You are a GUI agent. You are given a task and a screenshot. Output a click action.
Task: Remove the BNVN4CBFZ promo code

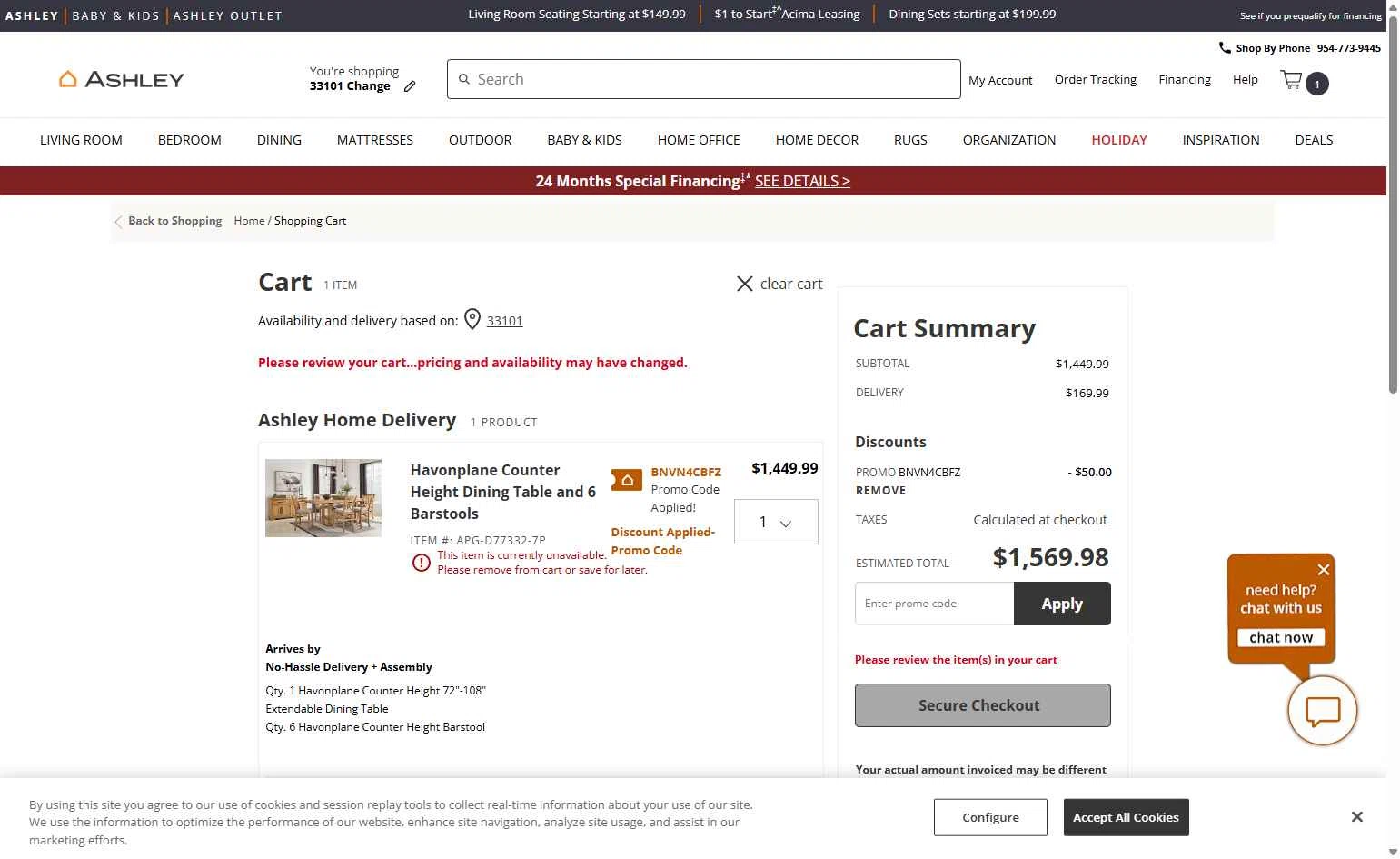tap(880, 491)
